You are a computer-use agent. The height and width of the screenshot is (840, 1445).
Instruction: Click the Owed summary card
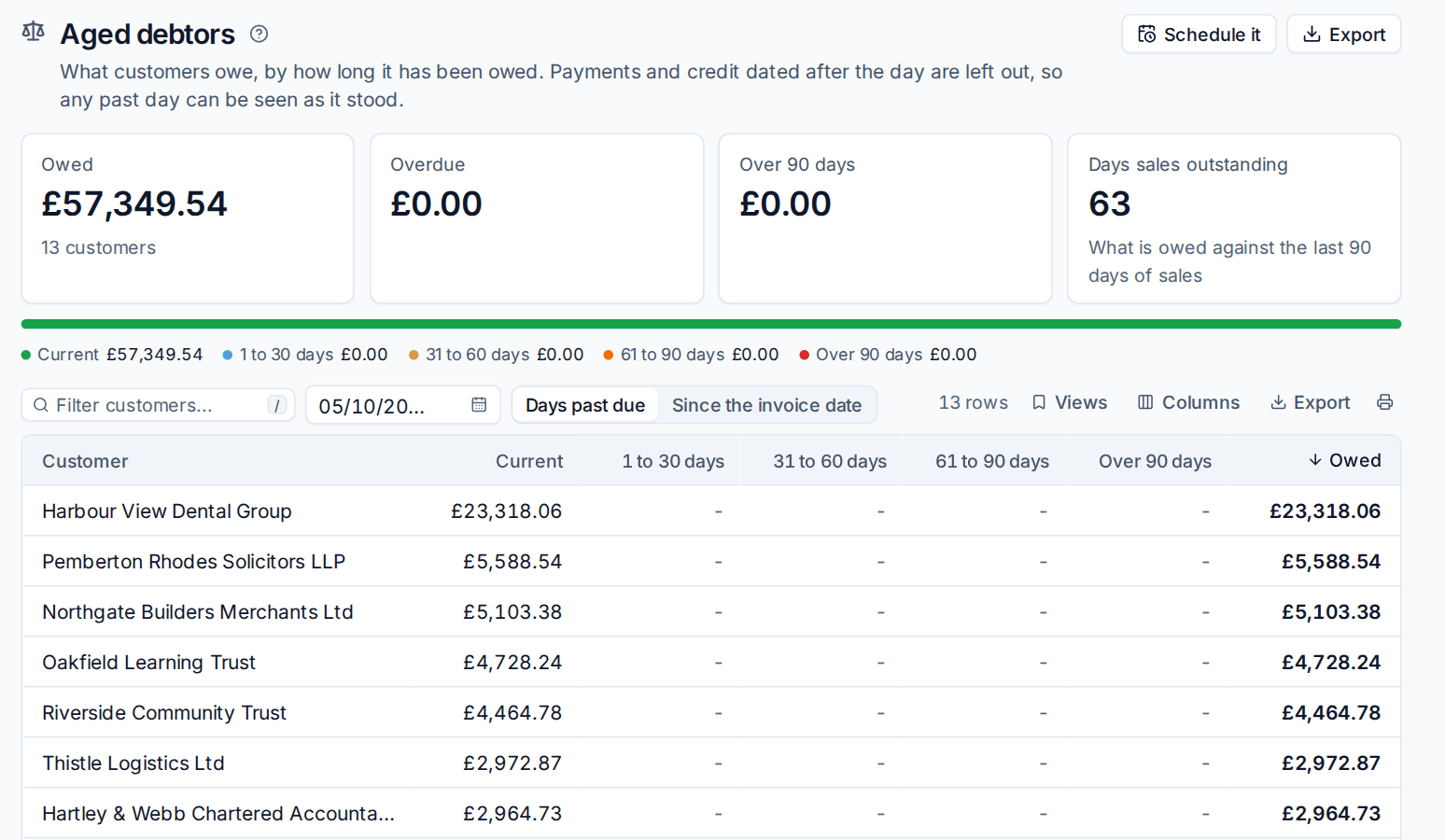[188, 218]
